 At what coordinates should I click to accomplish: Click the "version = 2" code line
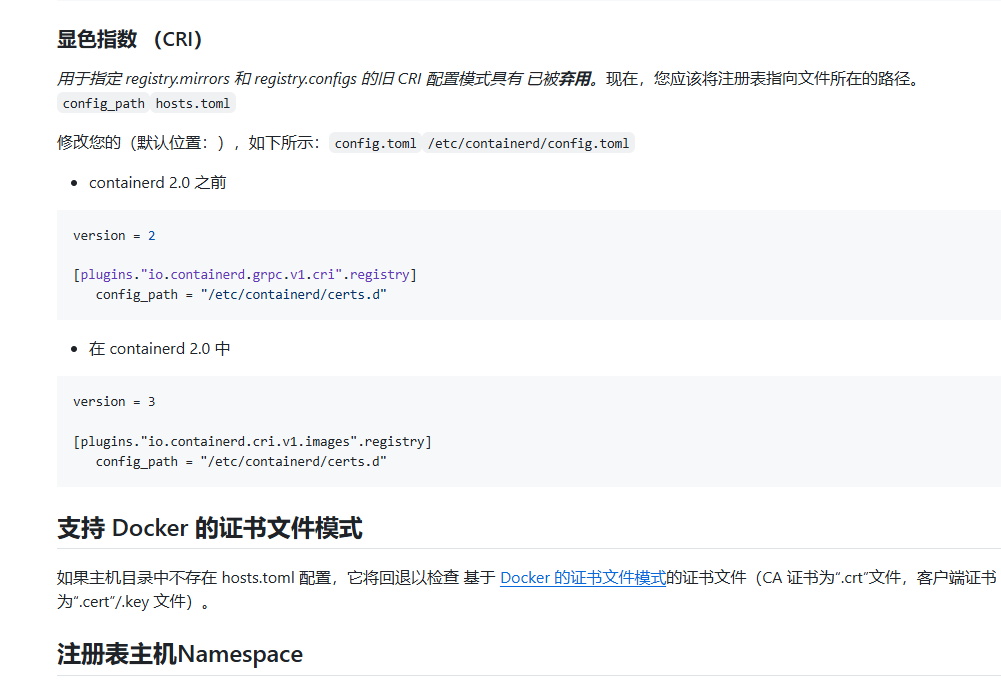114,235
